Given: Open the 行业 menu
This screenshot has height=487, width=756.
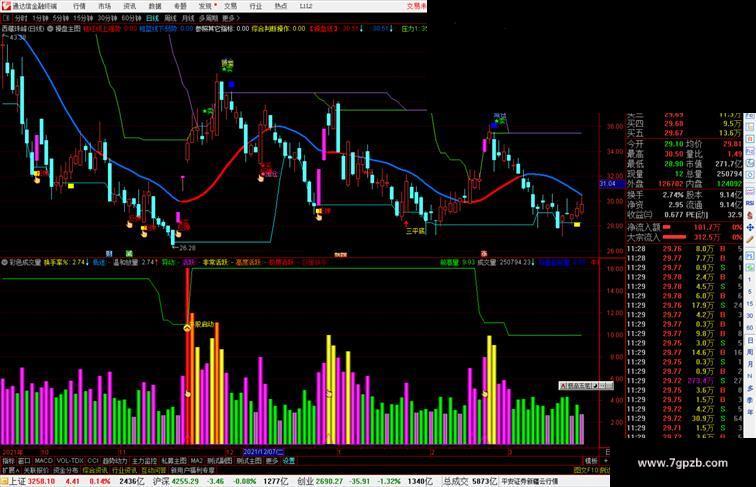Looking at the screenshot, I should (256, 6).
